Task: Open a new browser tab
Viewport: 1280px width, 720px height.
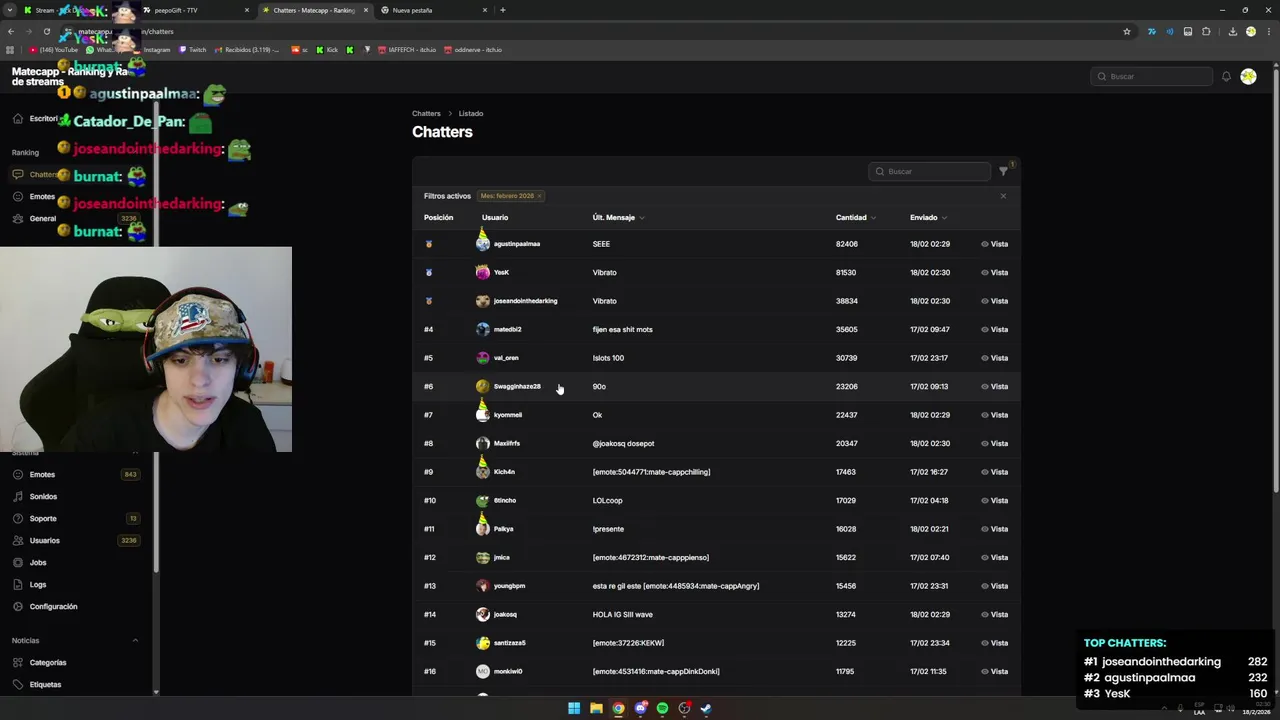Action: 502,10
